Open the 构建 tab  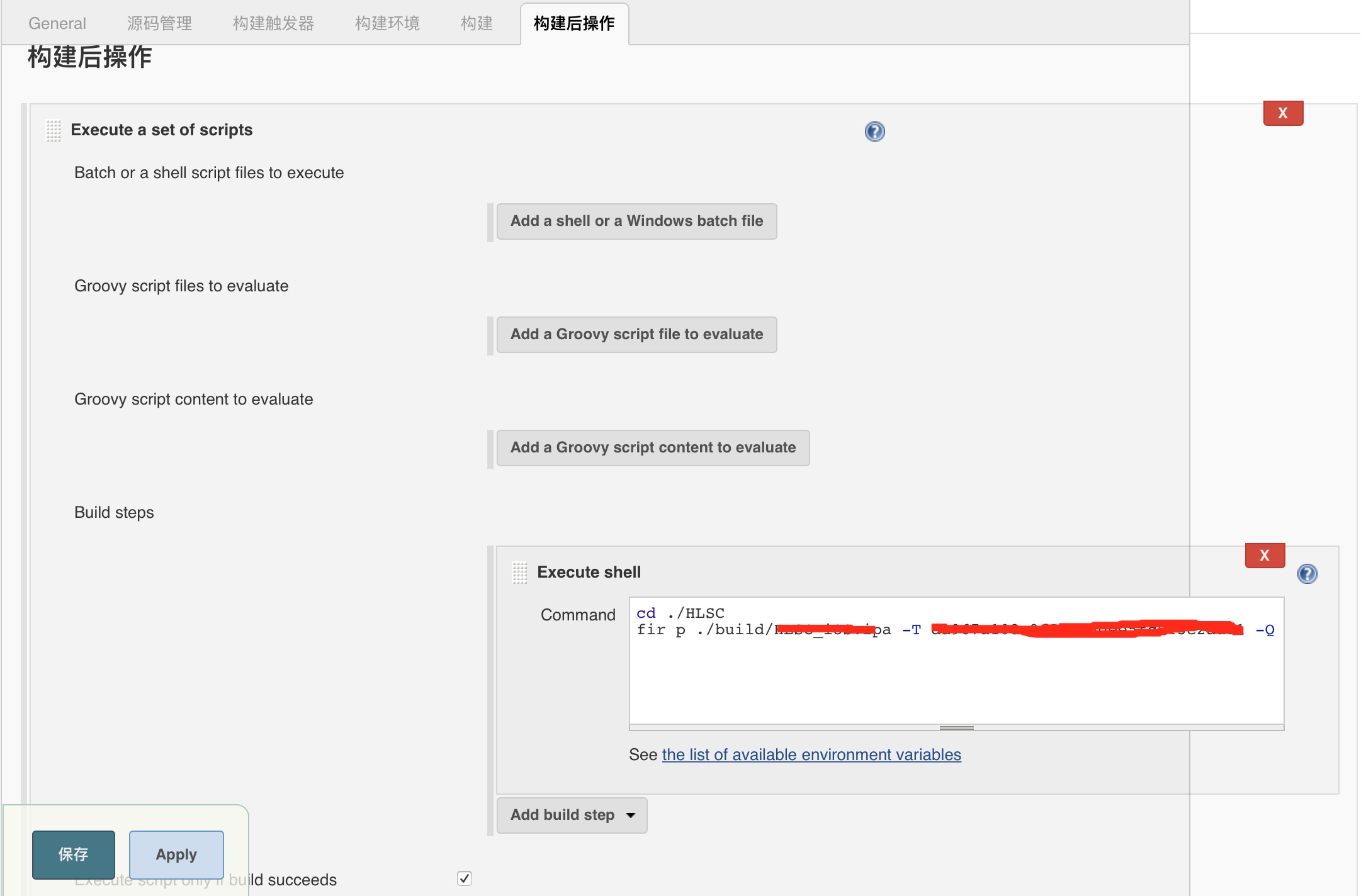(x=477, y=23)
